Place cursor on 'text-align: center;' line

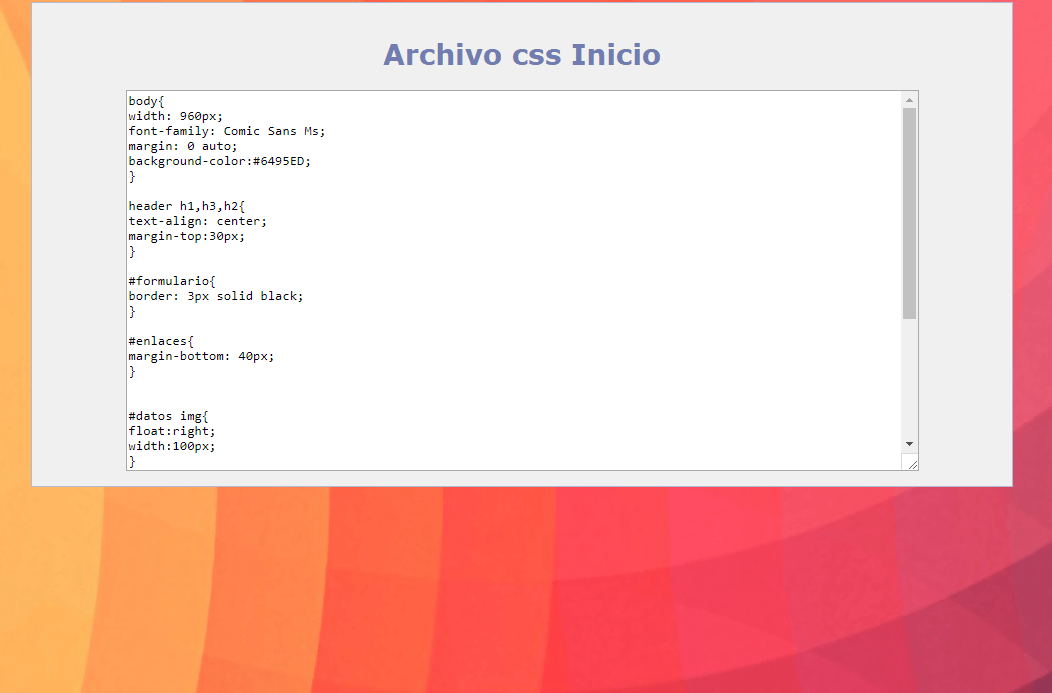click(x=197, y=221)
